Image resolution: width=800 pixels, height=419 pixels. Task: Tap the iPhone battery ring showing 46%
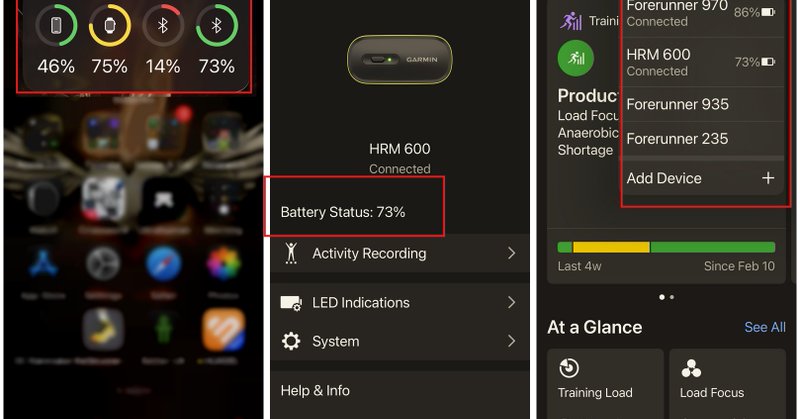point(56,25)
